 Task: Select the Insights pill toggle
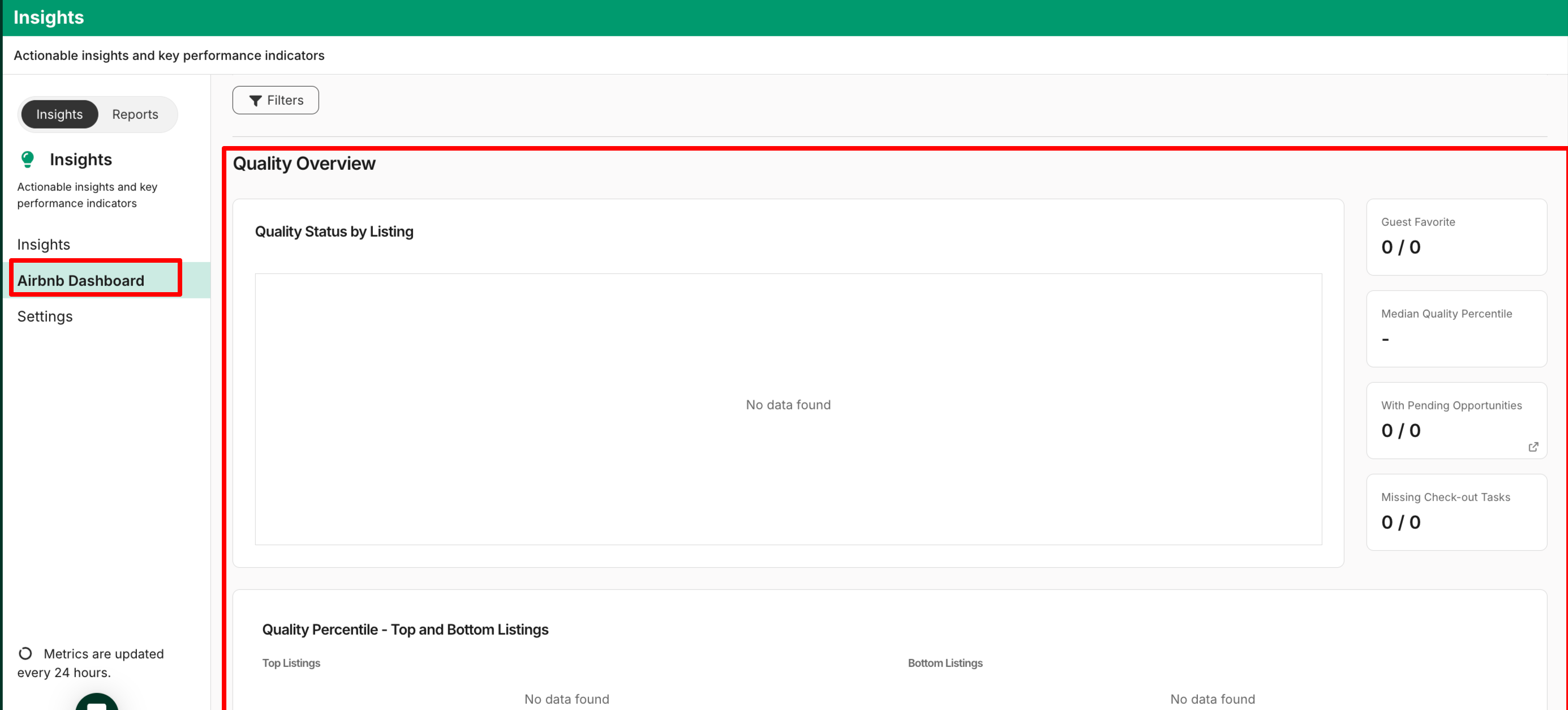coord(59,114)
